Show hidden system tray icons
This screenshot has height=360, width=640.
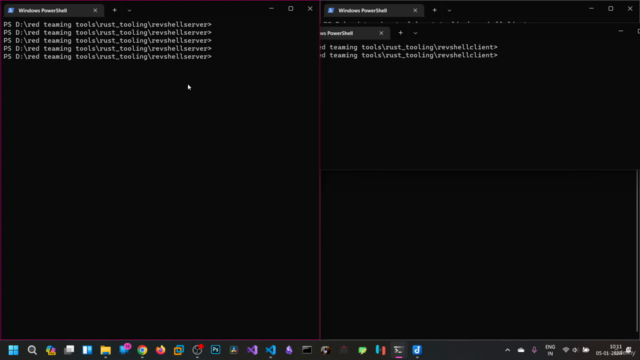coord(507,350)
